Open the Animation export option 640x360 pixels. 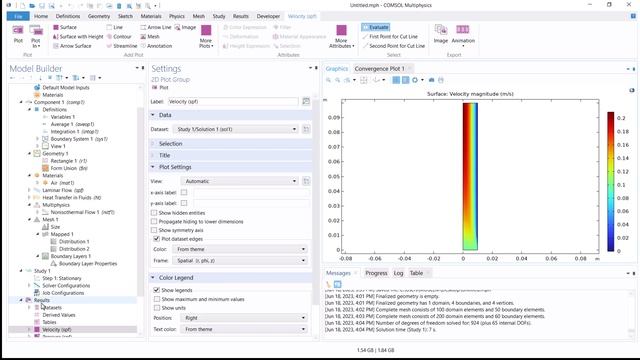463,35
